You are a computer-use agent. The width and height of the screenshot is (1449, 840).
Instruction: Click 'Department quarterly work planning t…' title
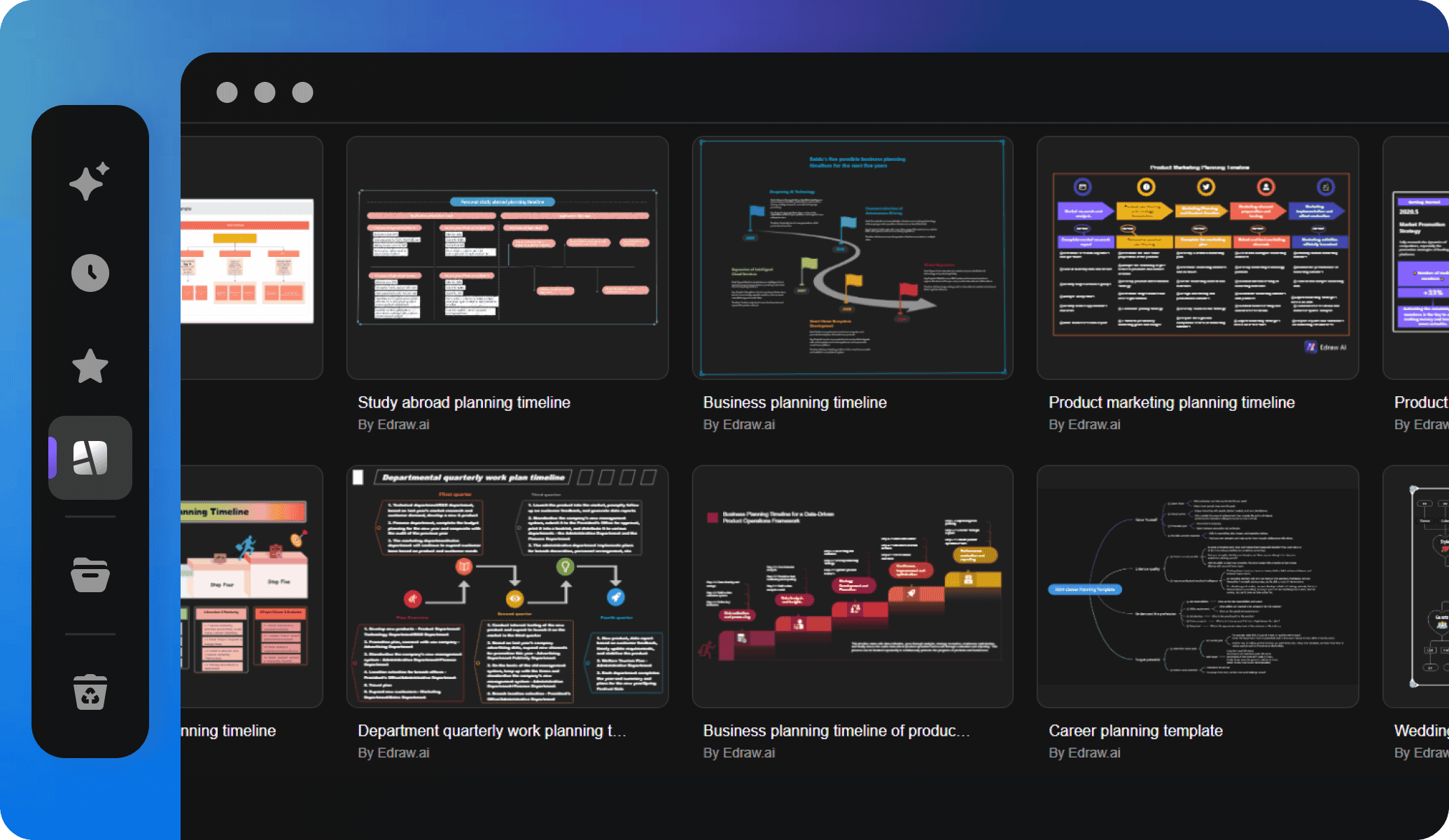[492, 731]
